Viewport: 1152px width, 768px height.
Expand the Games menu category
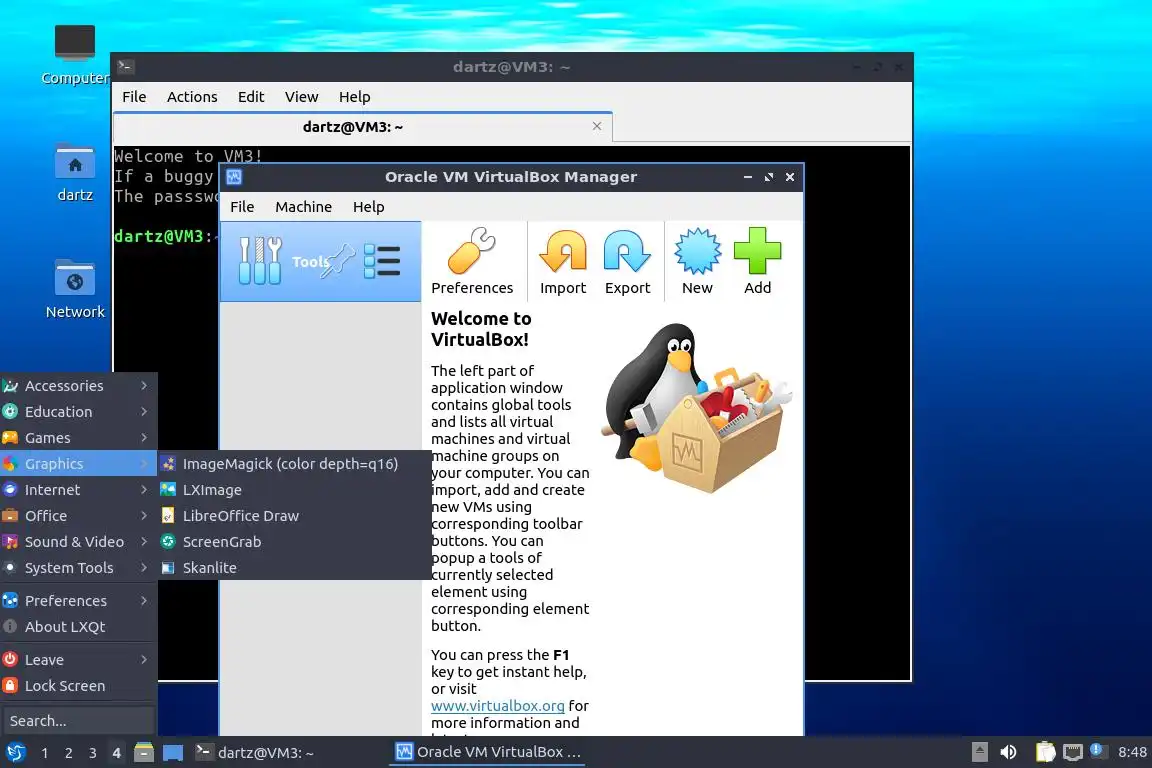79,438
